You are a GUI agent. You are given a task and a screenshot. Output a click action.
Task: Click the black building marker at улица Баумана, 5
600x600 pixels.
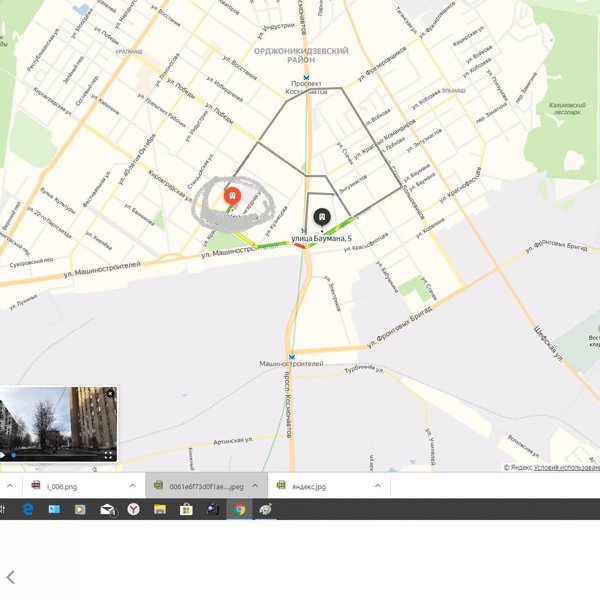tap(322, 216)
